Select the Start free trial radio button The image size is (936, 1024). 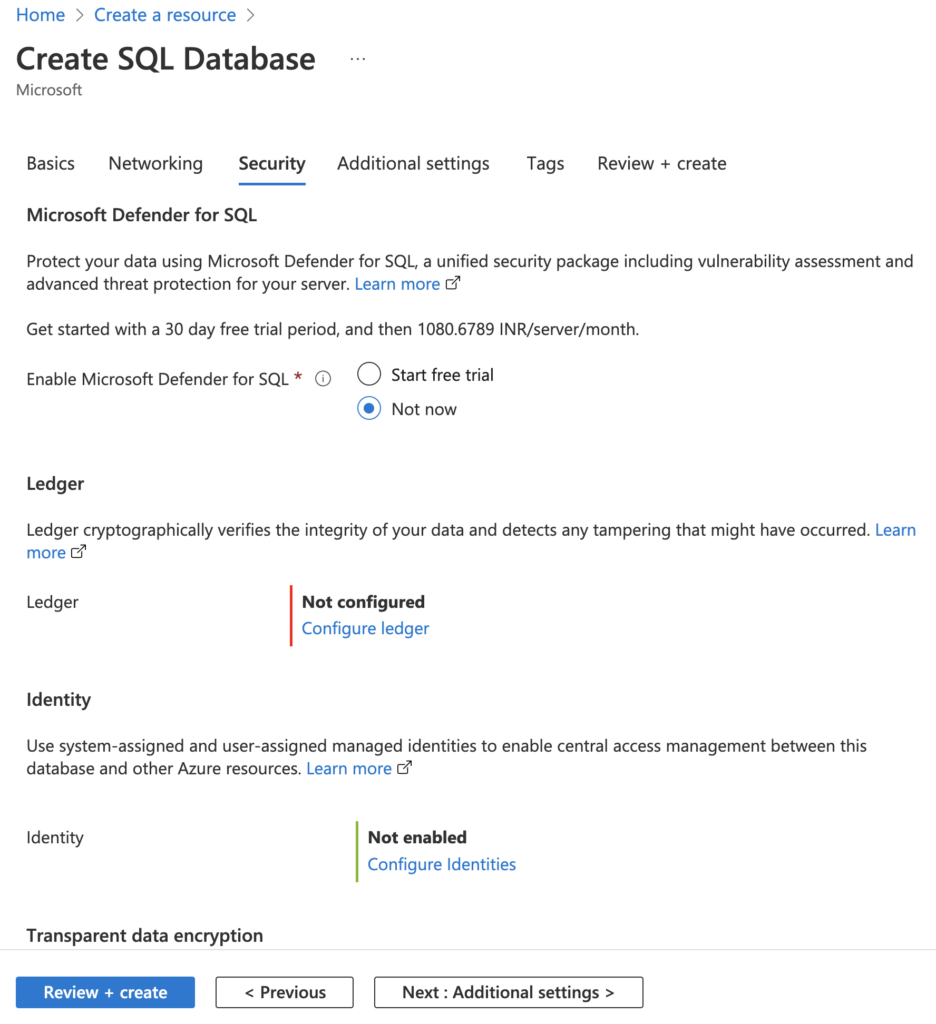point(369,375)
